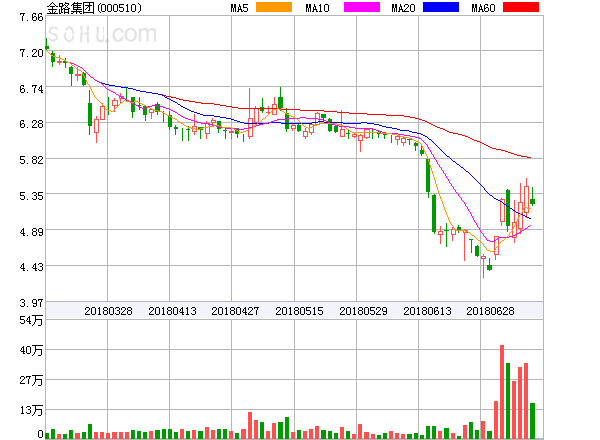600x440 pixels.
Task: Click the 20180613 date label
Action: click(x=427, y=311)
